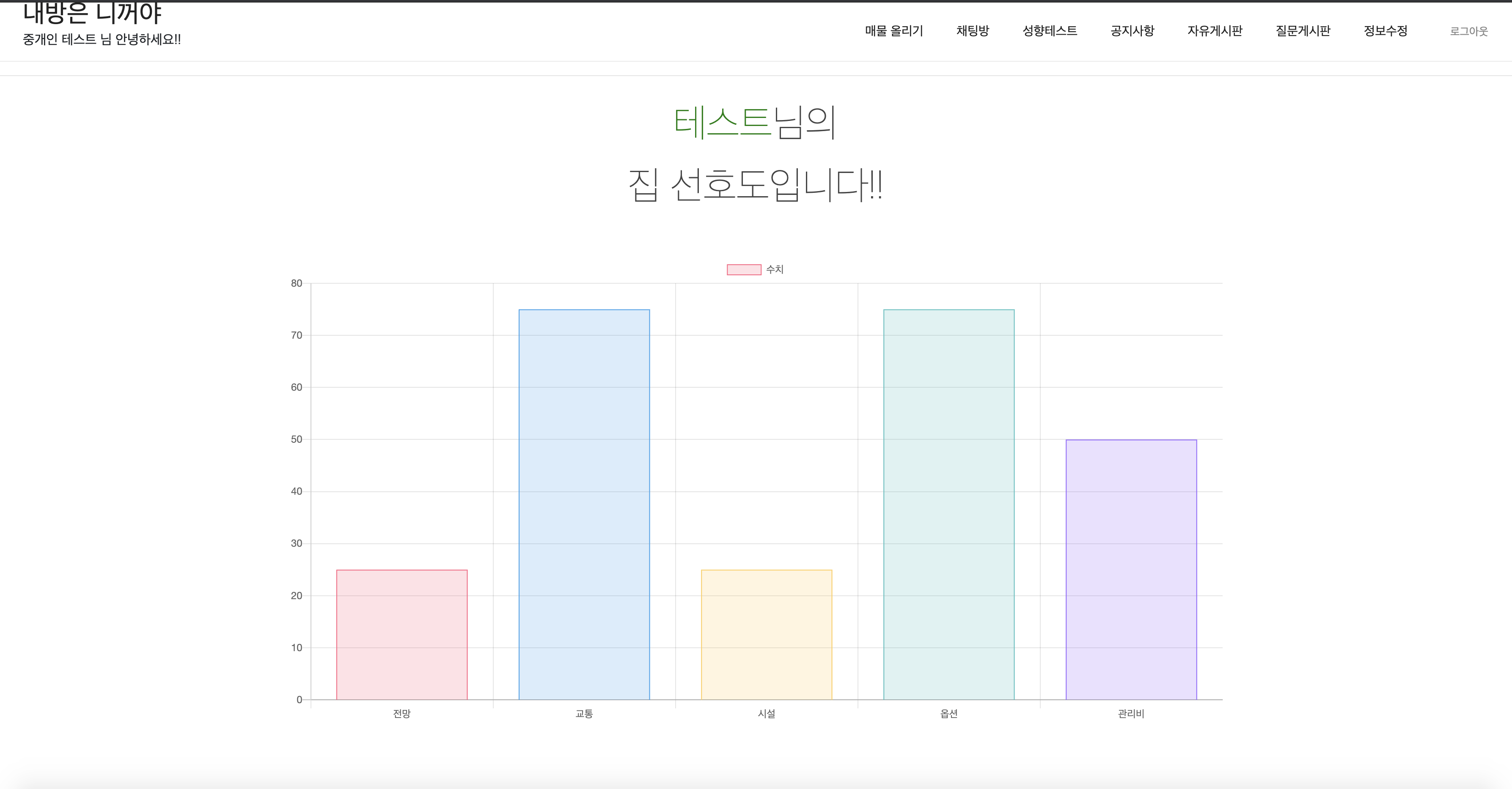Click the 관리비 x-axis label
Screen dimensions: 1512x789
tap(1130, 713)
